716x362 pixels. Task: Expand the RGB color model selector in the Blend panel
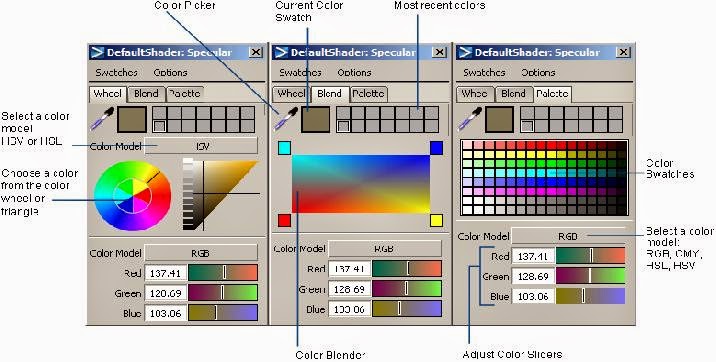pos(385,249)
